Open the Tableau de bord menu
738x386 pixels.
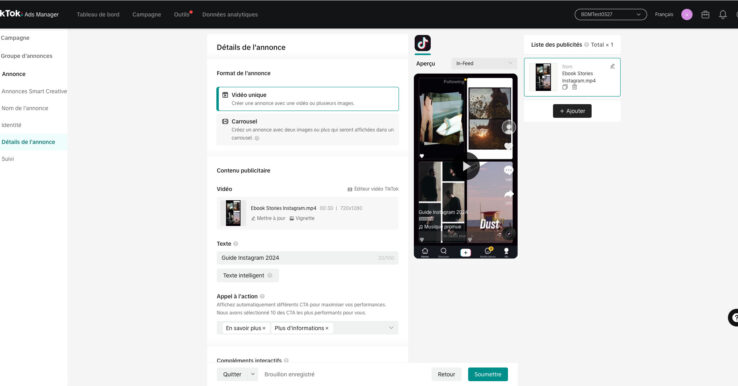tap(98, 15)
